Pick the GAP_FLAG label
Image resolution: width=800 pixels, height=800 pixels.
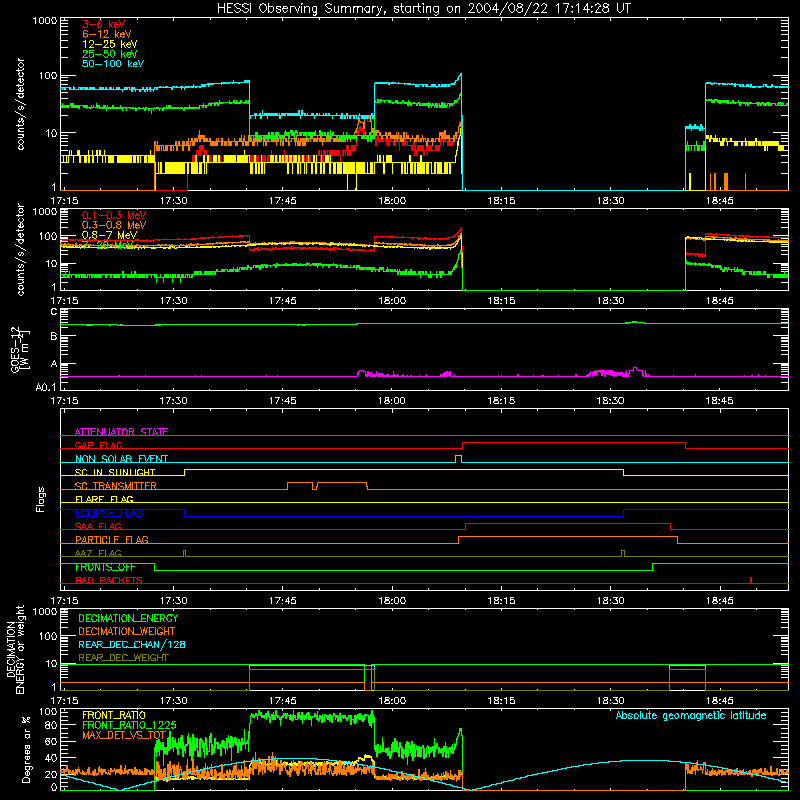[98, 445]
